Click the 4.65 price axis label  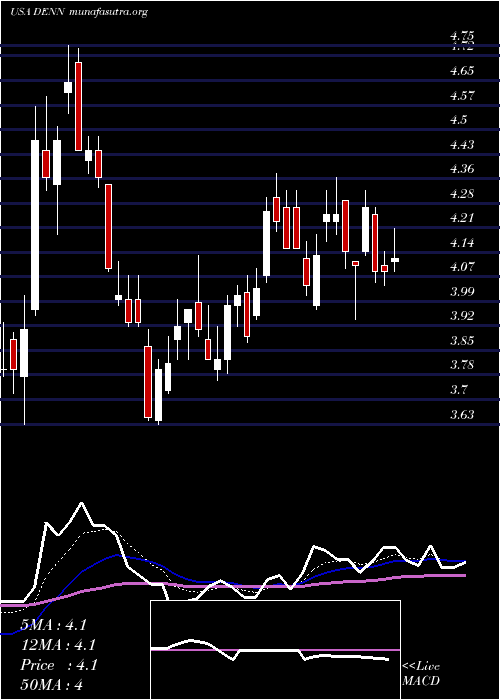pyautogui.click(x=462, y=71)
